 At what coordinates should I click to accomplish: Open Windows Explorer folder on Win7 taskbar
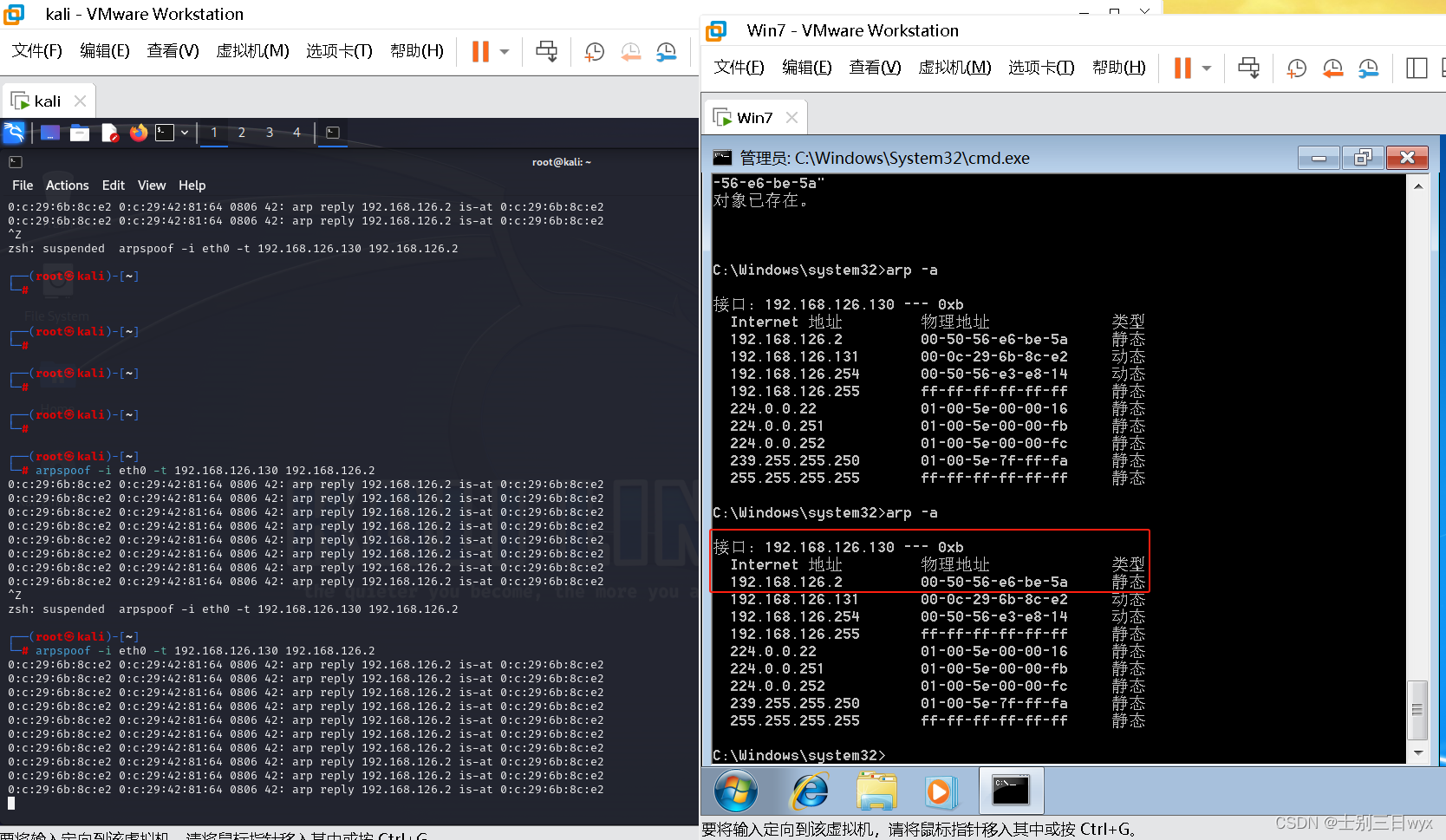[876, 791]
